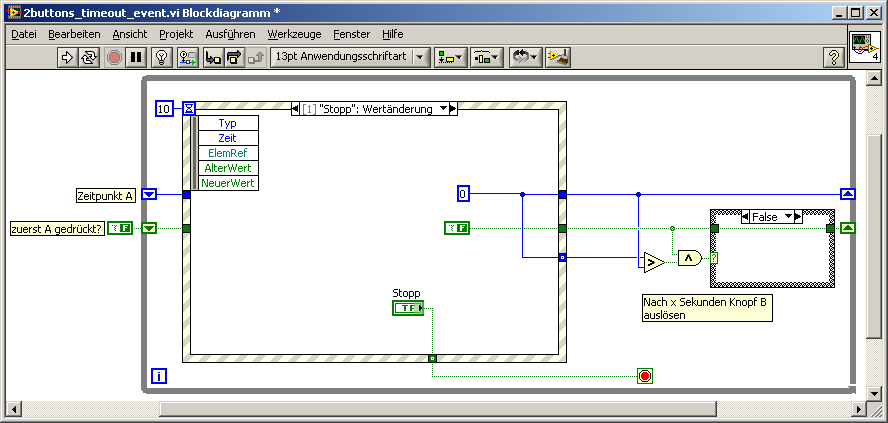
Task: Click the case selector question mark terminal
Action: (714, 258)
